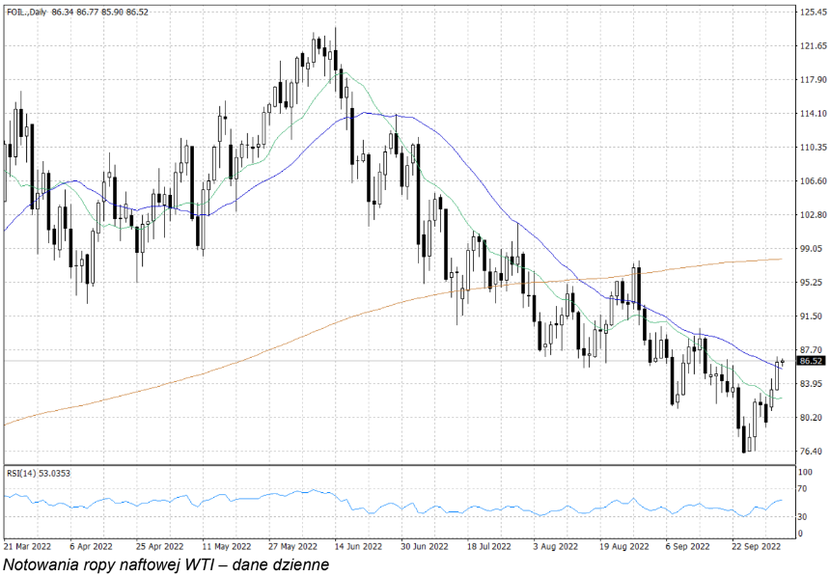830x577 pixels.
Task: Click the 125.45 price axis label
Action: click(x=812, y=12)
